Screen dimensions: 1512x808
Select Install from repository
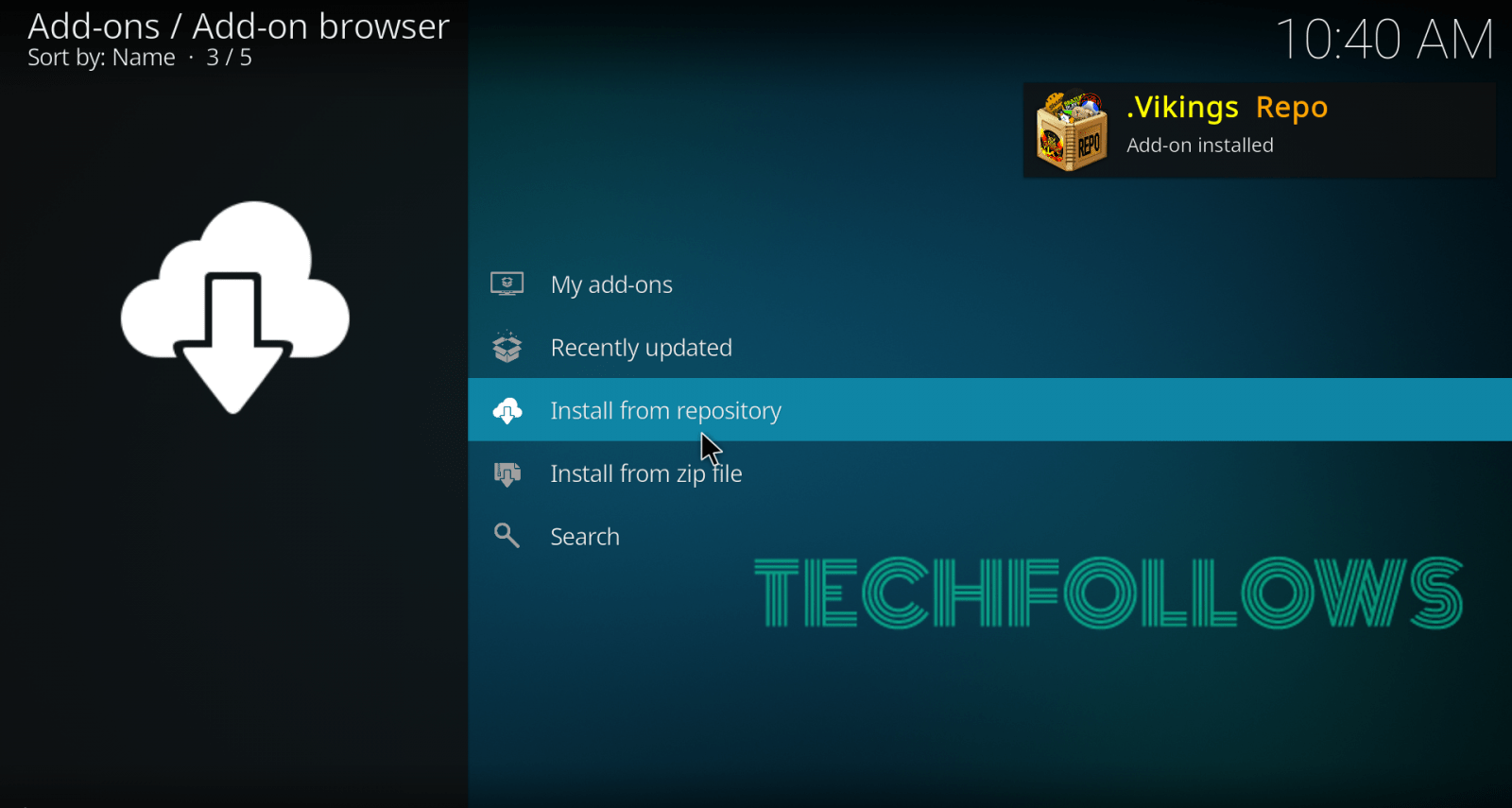[989, 409]
